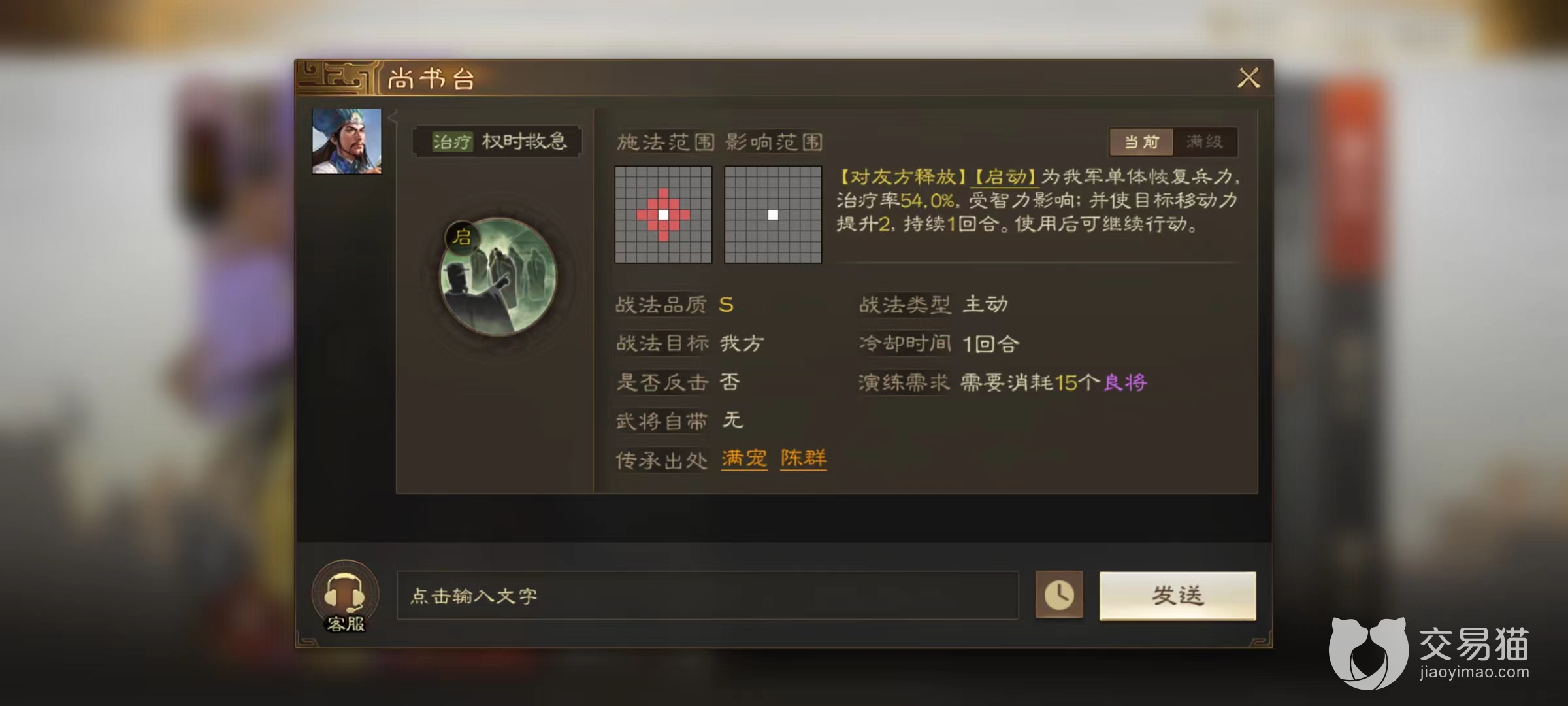The image size is (1568, 706).
Task: Tap the general portrait avatar
Action: (347, 141)
